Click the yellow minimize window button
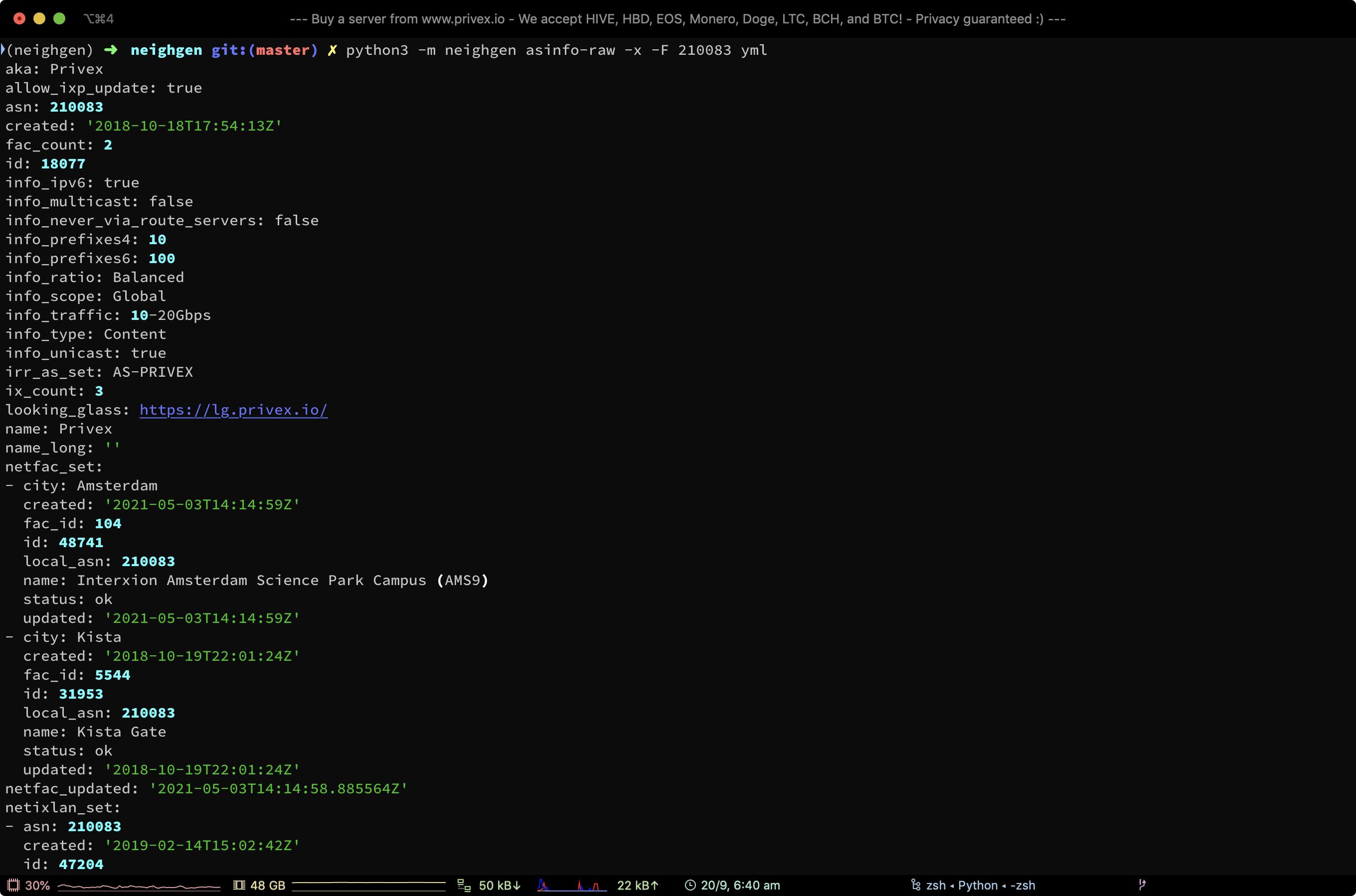This screenshot has height=896, width=1356. (39, 19)
